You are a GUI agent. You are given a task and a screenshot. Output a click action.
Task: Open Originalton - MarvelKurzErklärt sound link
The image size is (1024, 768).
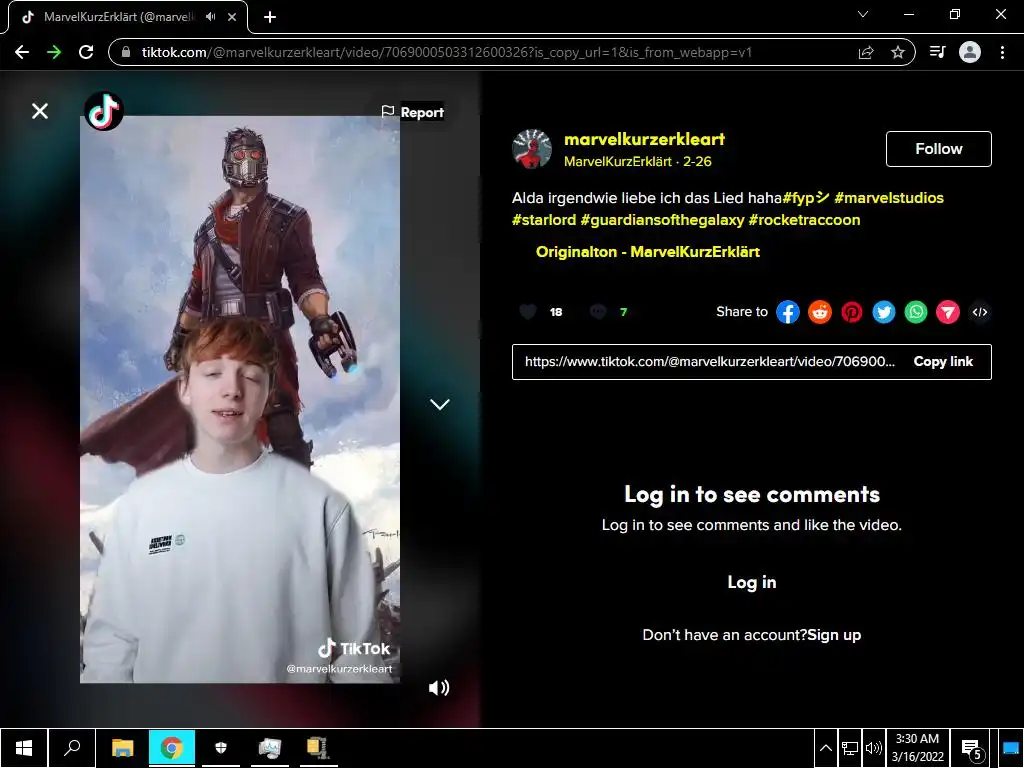[647, 252]
